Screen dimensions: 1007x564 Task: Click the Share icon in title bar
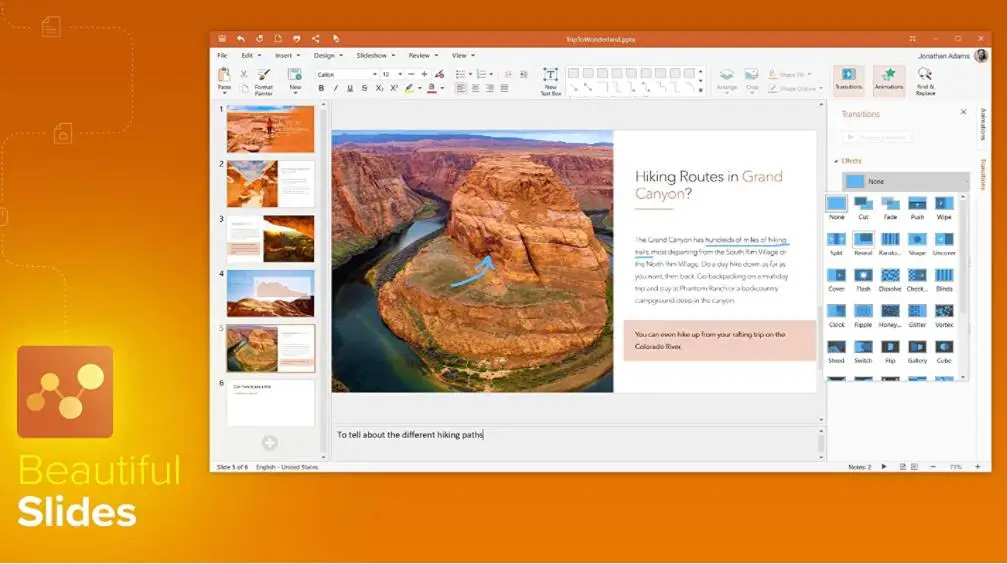point(316,39)
